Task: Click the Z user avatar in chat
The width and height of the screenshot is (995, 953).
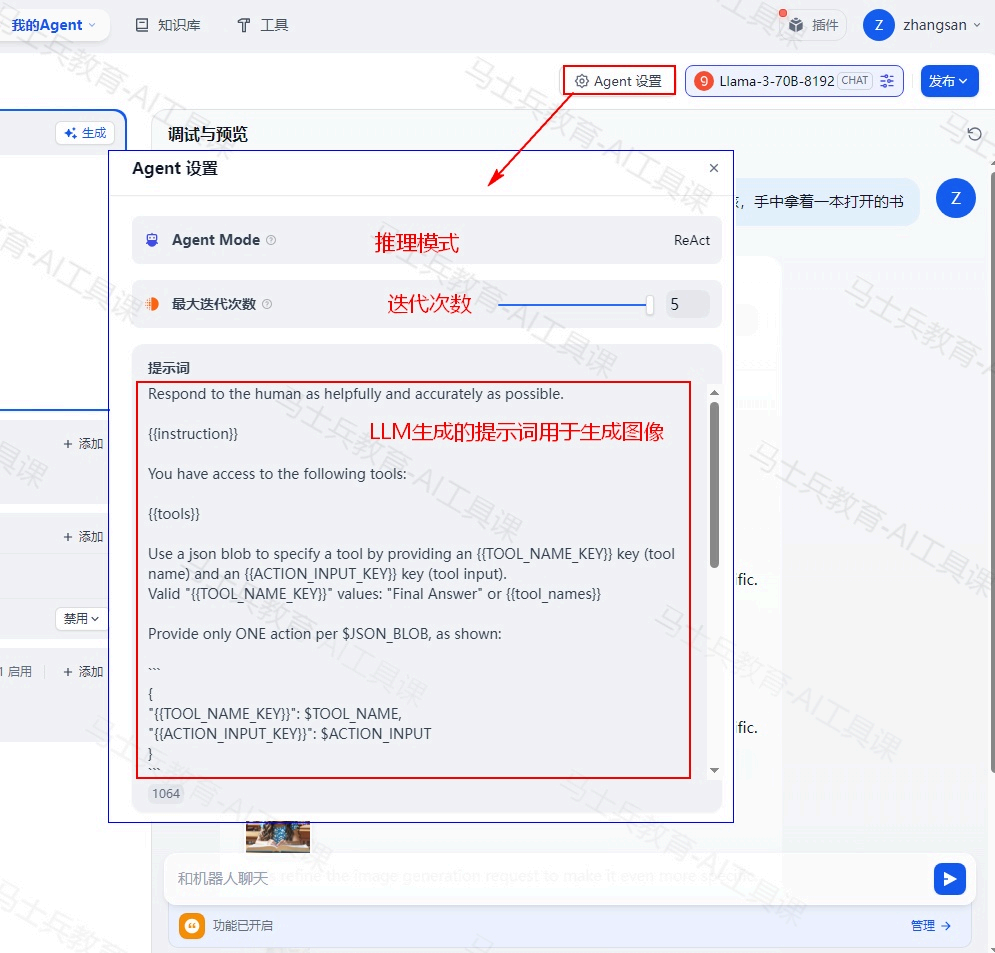Action: tap(956, 198)
